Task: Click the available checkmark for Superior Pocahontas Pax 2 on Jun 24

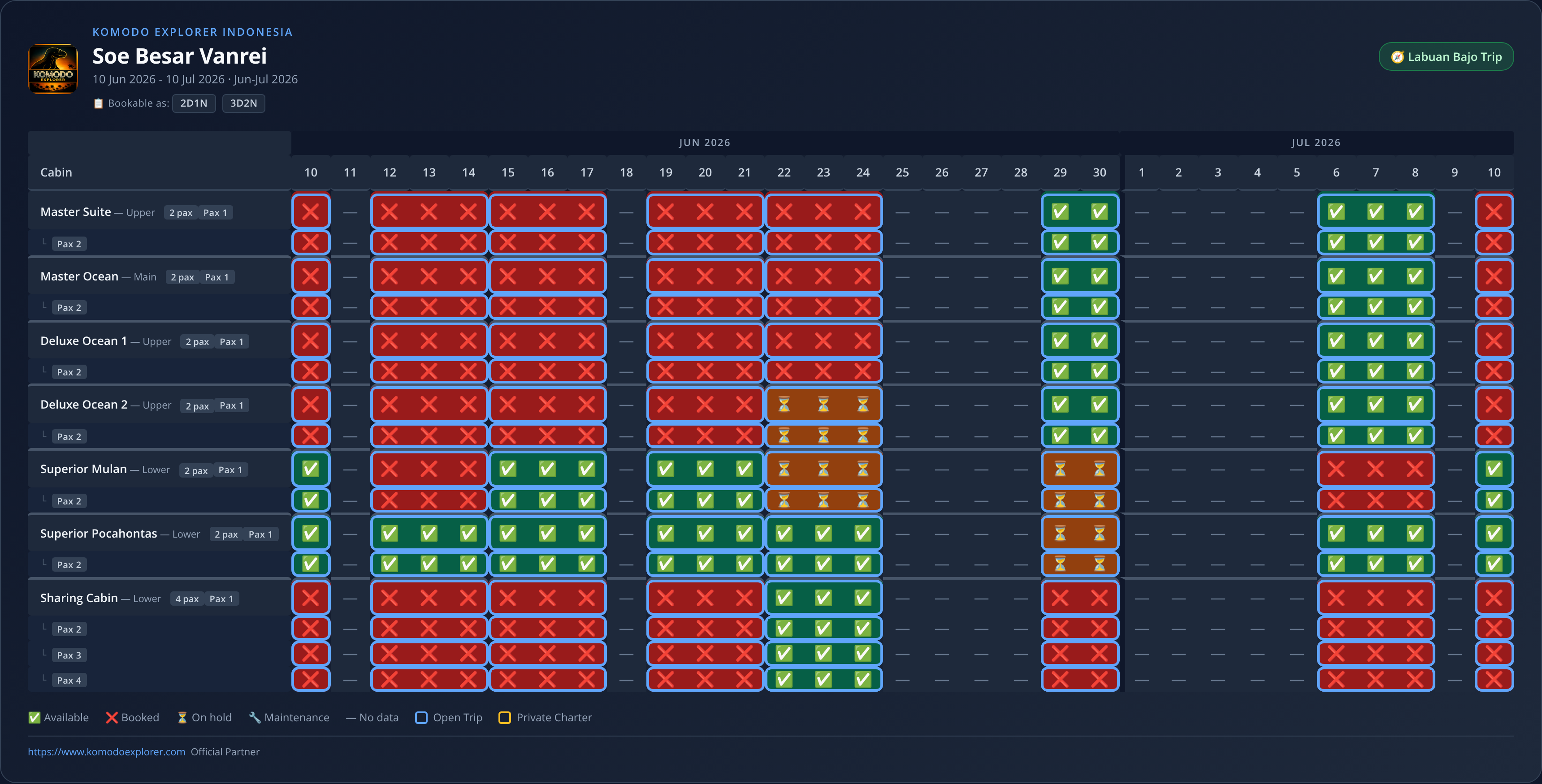Action: tap(862, 564)
